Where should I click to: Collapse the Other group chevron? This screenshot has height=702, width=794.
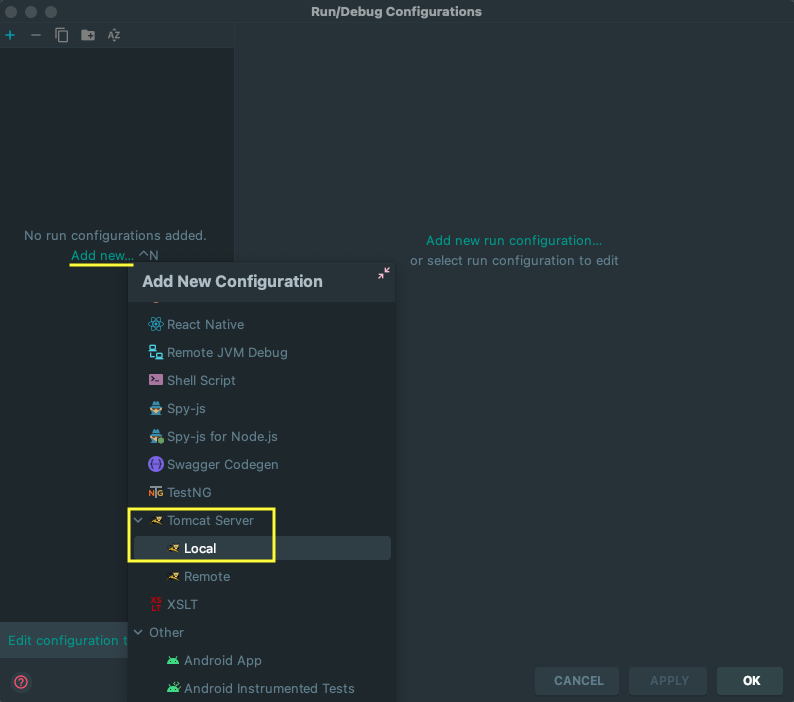(138, 632)
